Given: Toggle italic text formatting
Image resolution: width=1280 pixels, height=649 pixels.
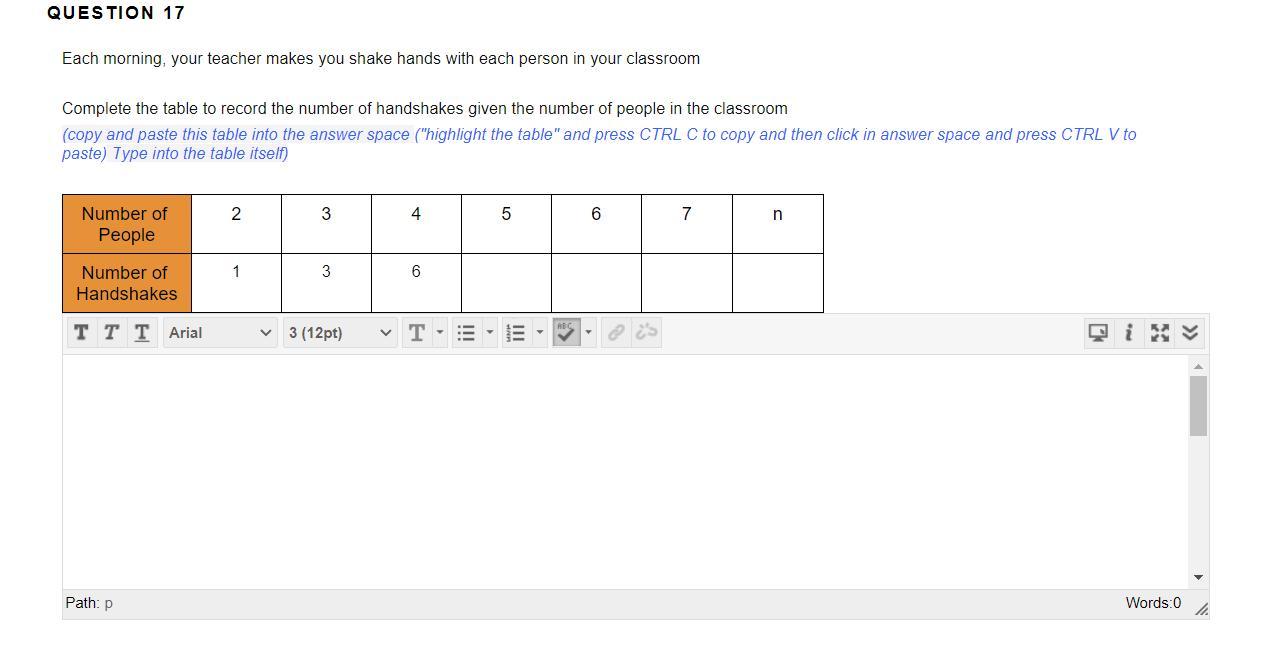Looking at the screenshot, I should tap(111, 333).
